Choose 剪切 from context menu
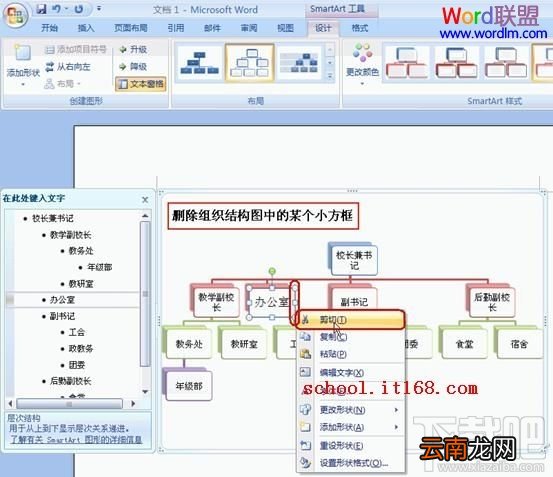The height and width of the screenshot is (477, 553). click(350, 320)
